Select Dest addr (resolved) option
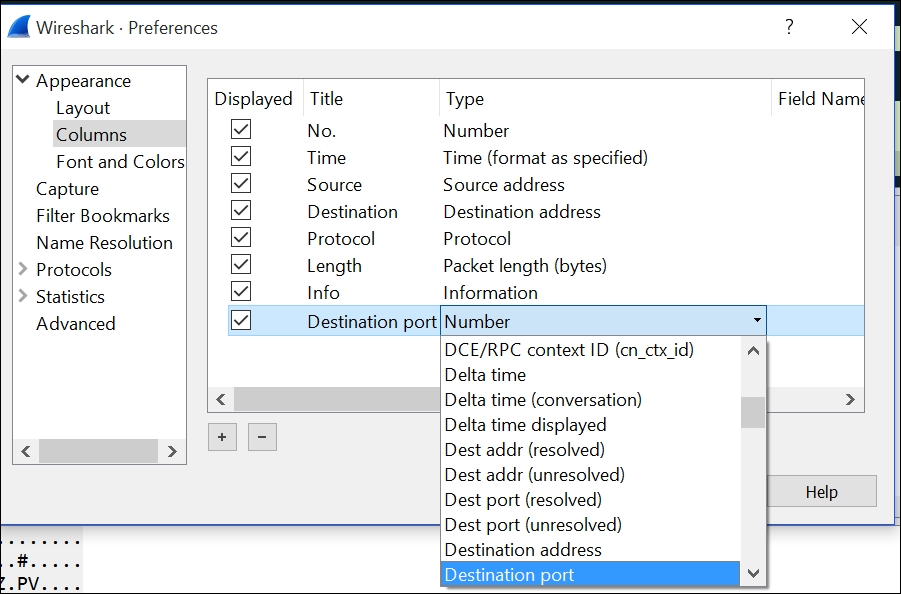This screenshot has height=594, width=901. click(x=591, y=450)
